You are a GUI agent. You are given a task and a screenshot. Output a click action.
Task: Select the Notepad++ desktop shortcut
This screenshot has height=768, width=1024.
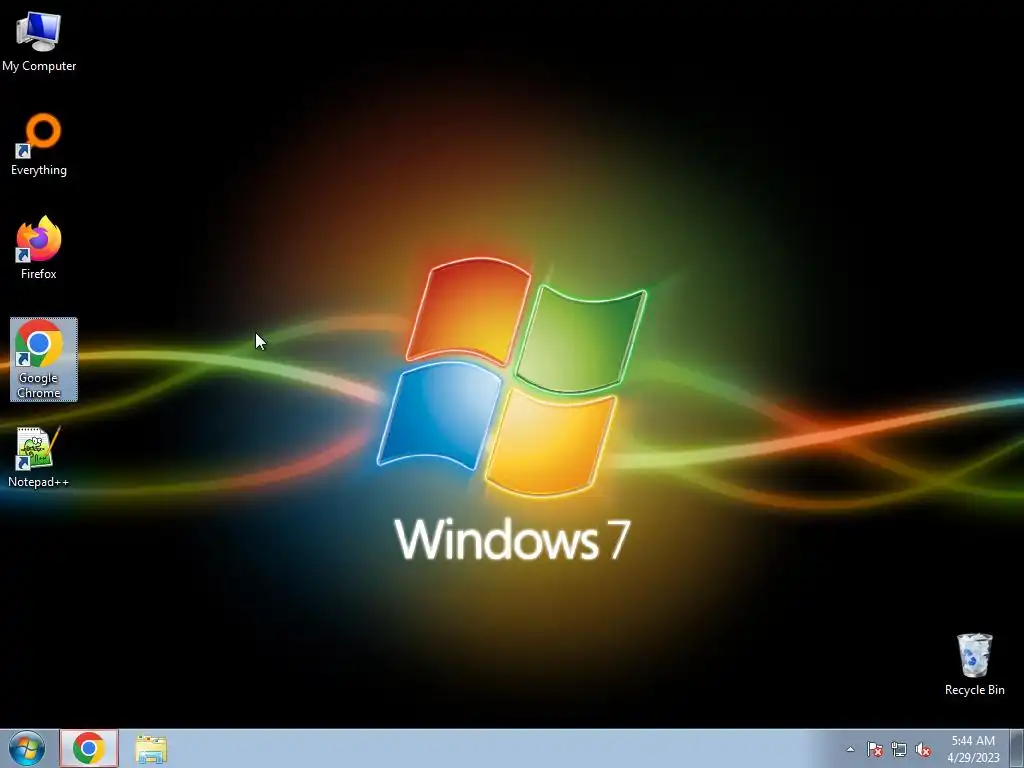point(39,457)
